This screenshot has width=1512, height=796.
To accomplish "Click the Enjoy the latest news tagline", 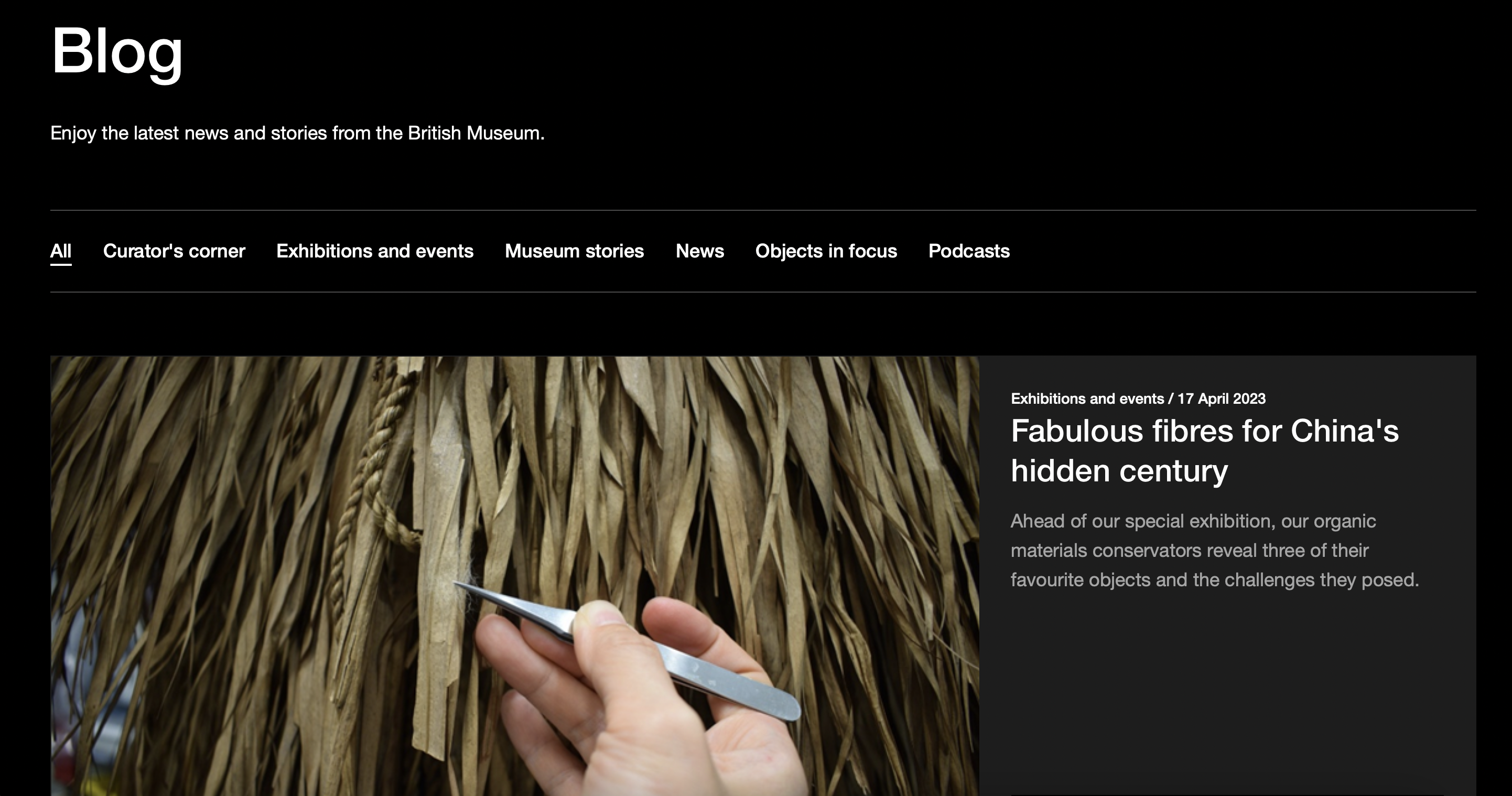I will point(297,133).
